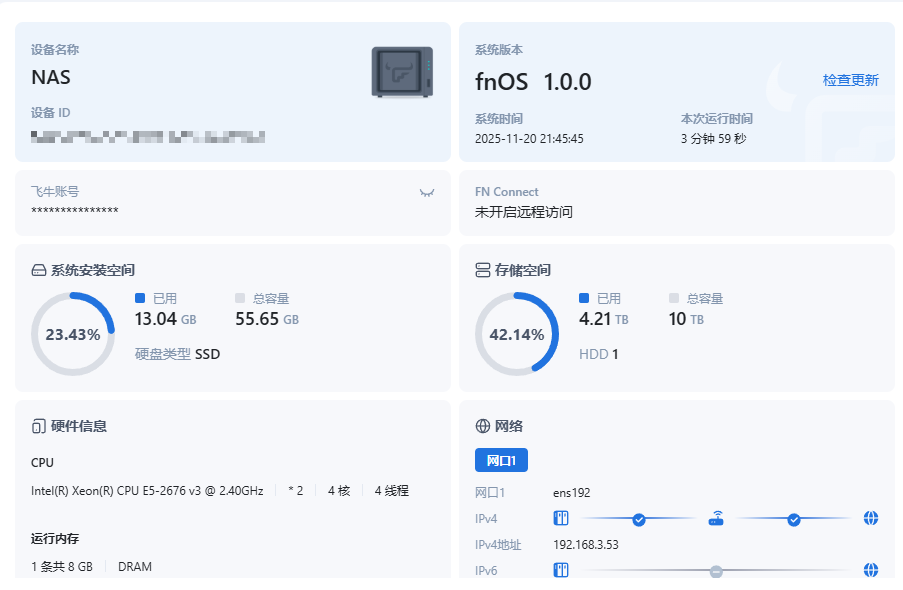Click the IPv6 internet globe icon
Image resolution: width=903 pixels, height=590 pixels.
coord(871,570)
